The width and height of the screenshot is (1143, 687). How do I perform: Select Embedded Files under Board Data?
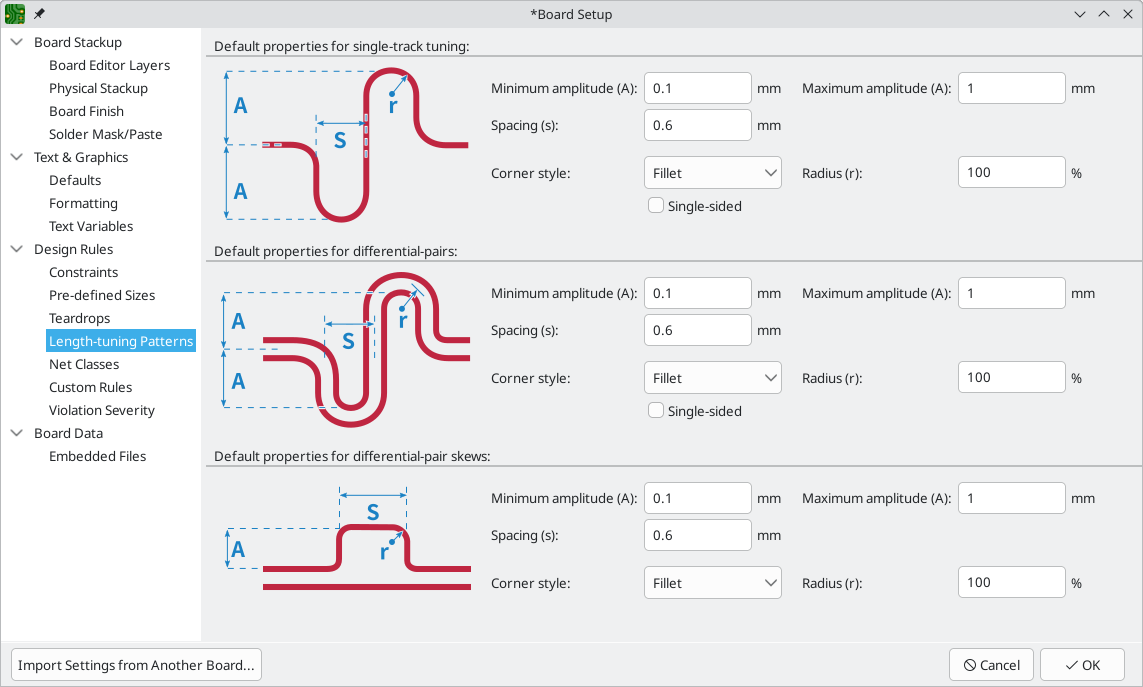(x=97, y=456)
